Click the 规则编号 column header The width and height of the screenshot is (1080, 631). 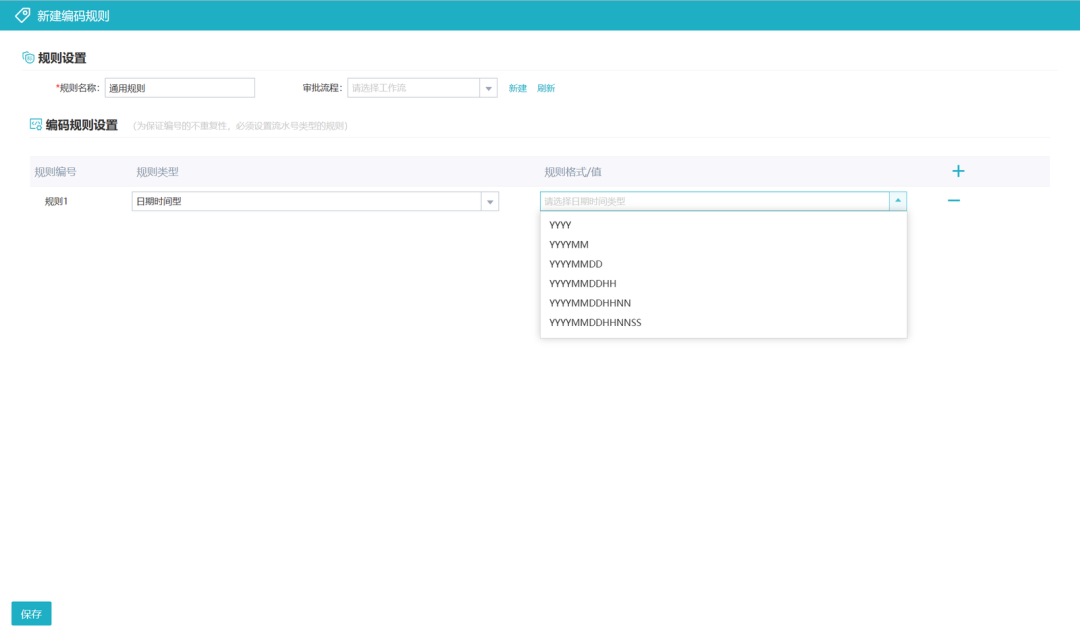(x=56, y=172)
